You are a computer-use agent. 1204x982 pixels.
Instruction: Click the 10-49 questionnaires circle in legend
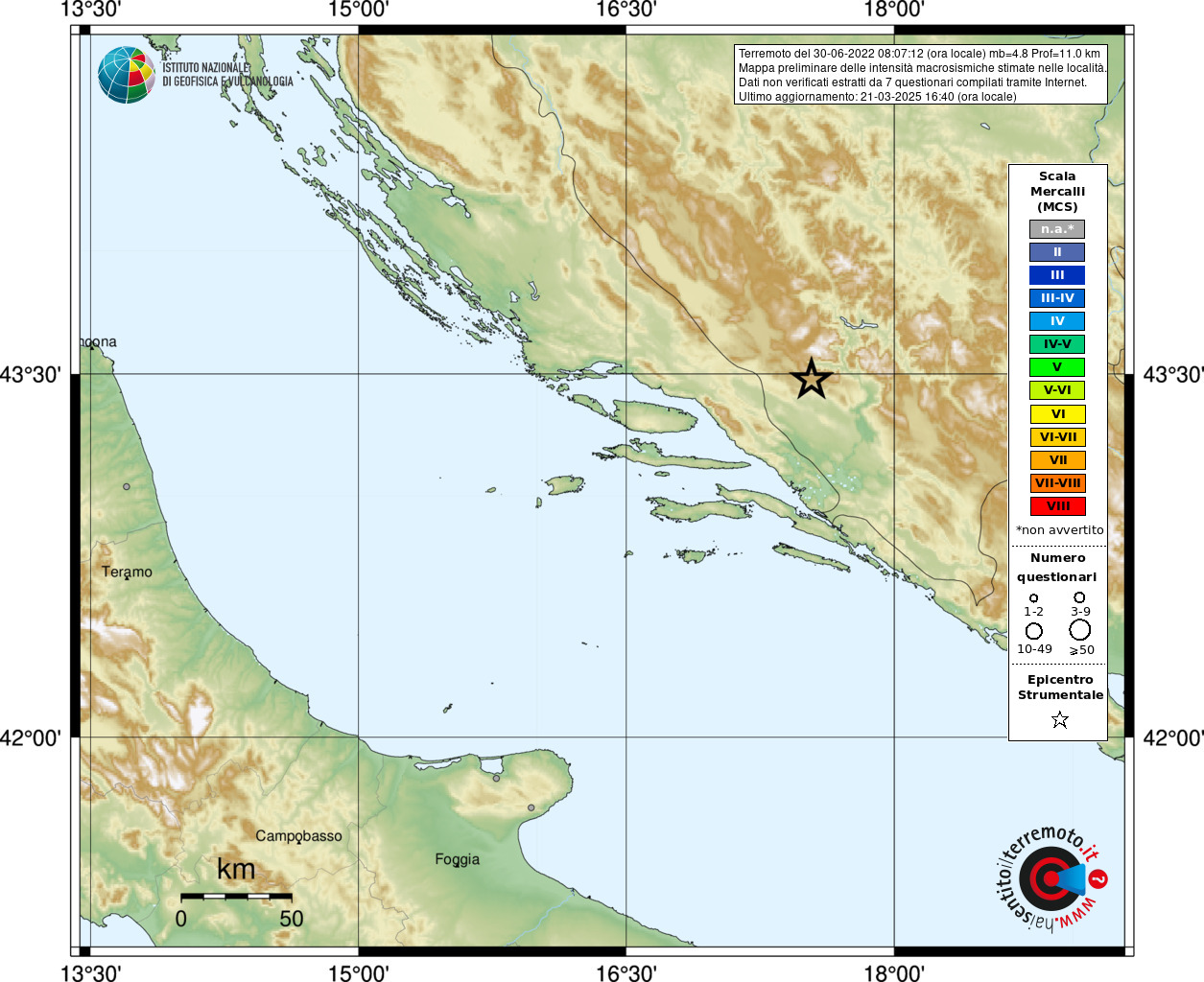point(1034,631)
